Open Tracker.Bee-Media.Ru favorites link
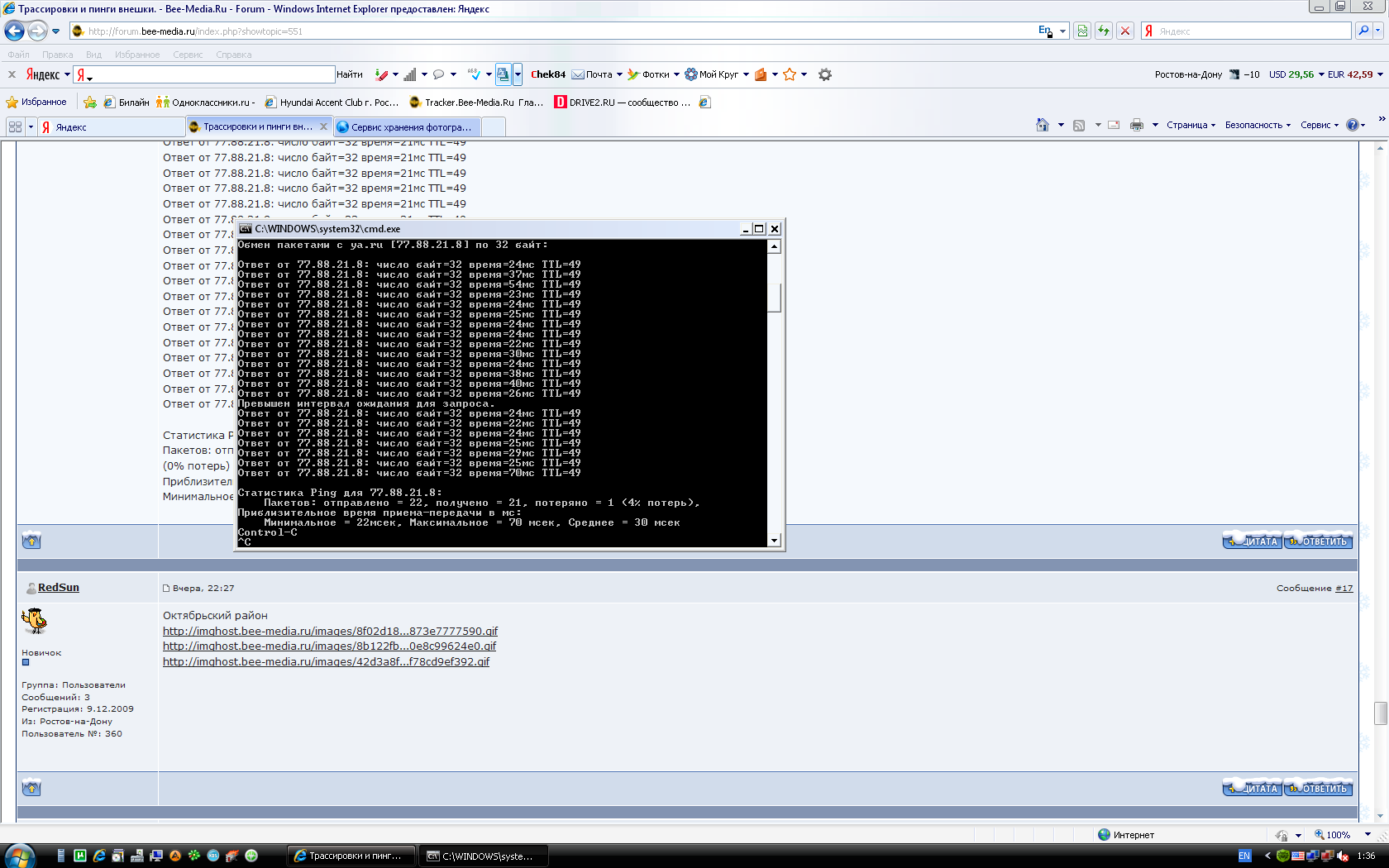The image size is (1389, 868). point(476,103)
